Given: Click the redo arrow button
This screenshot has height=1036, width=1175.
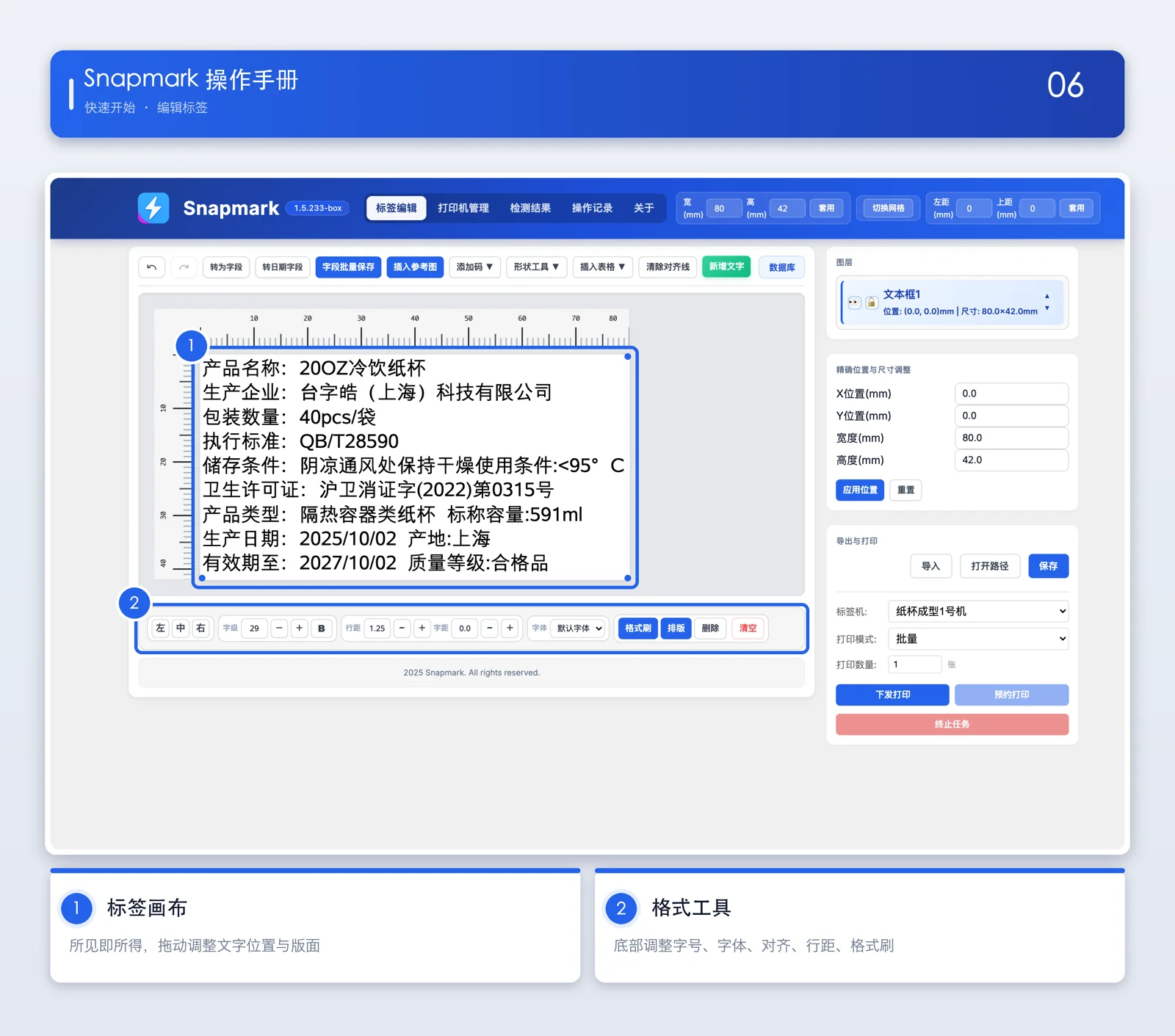Looking at the screenshot, I should click(184, 267).
